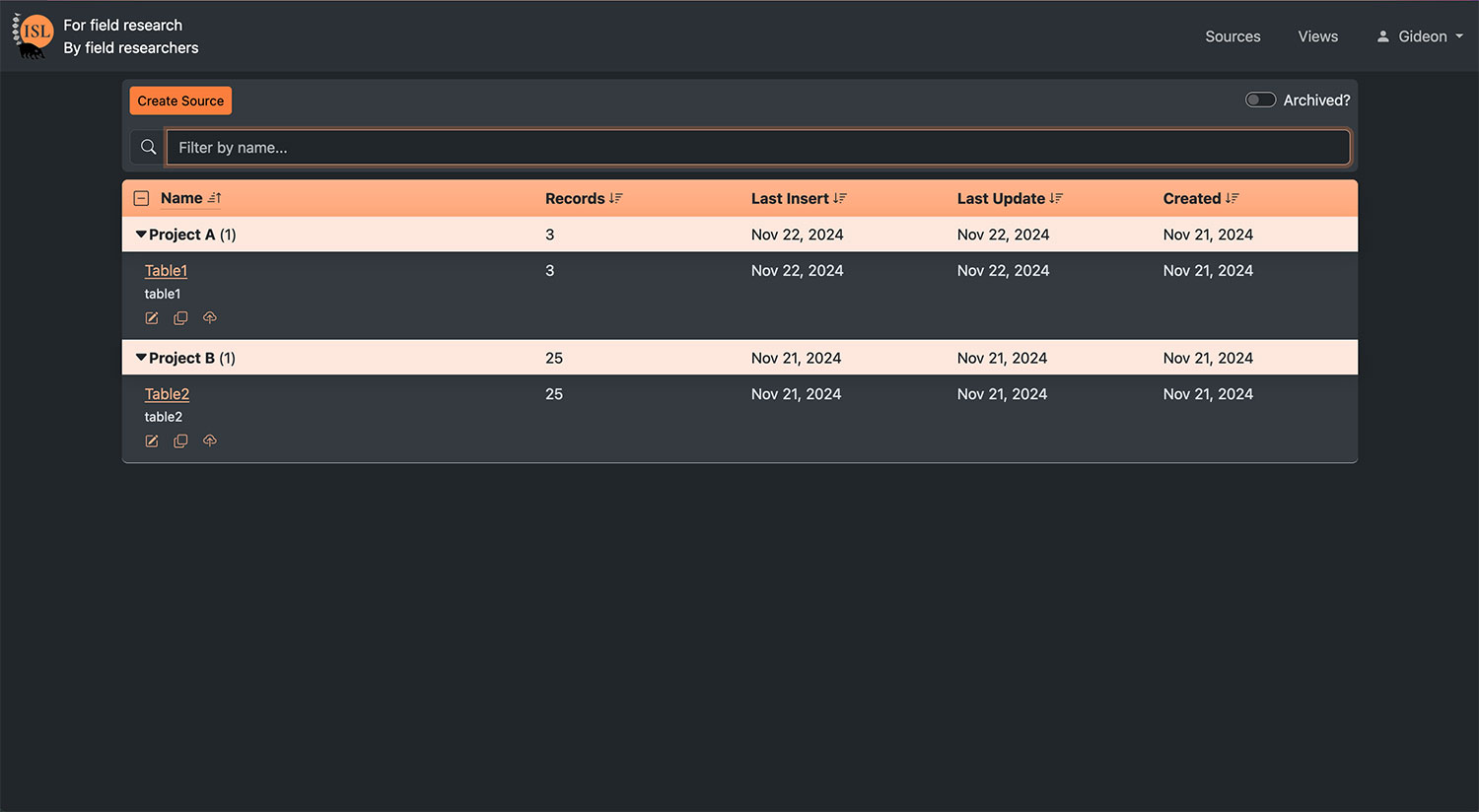Click the edit icon under Table1
This screenshot has width=1479, height=812.
coord(152,318)
